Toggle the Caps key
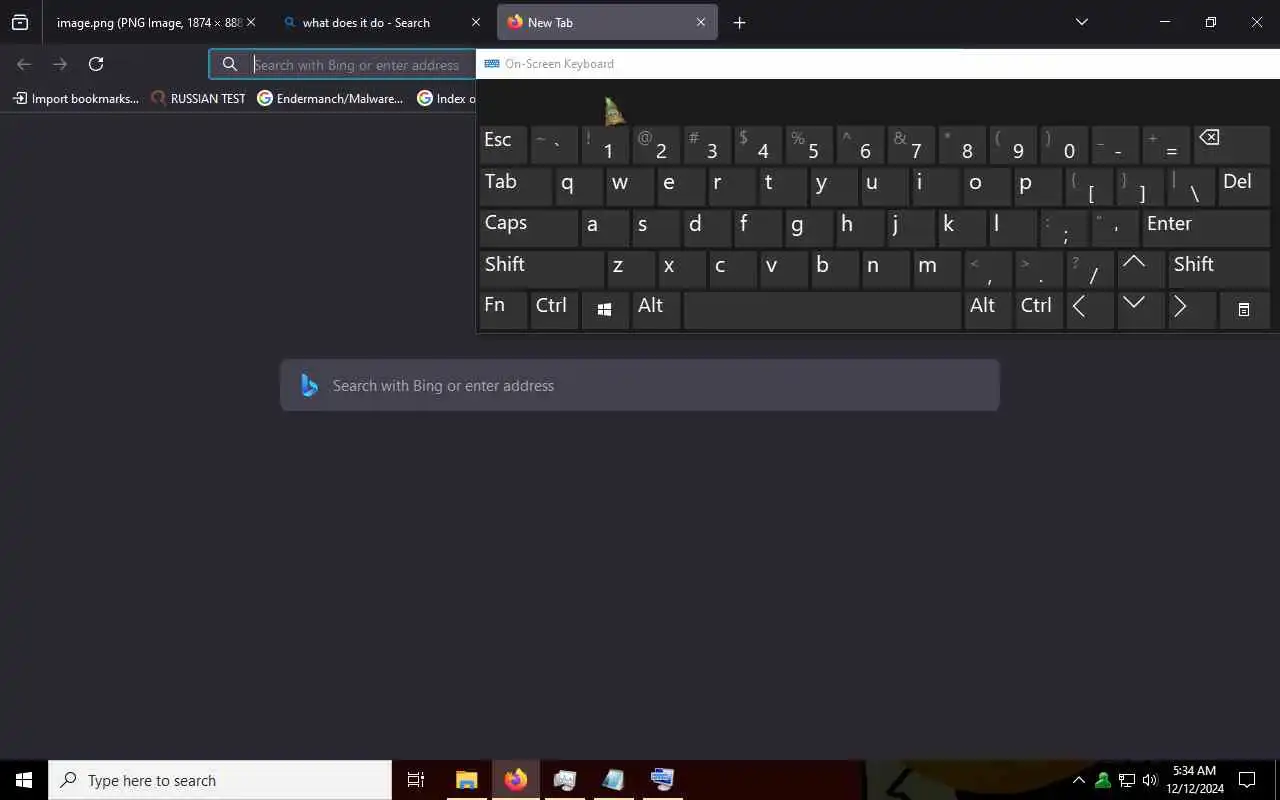Screen dimensions: 1280x800 tap(528, 228)
